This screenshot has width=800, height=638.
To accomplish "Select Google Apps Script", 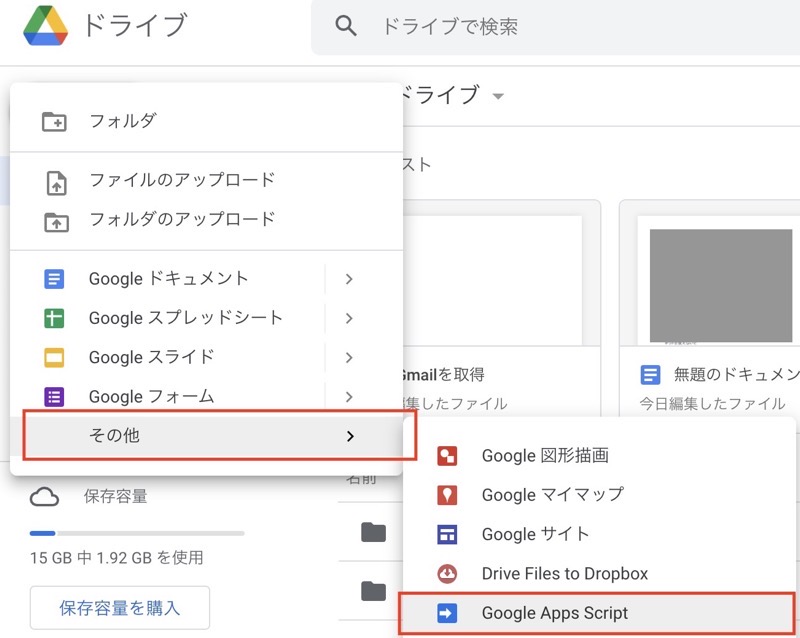I will point(597,613).
